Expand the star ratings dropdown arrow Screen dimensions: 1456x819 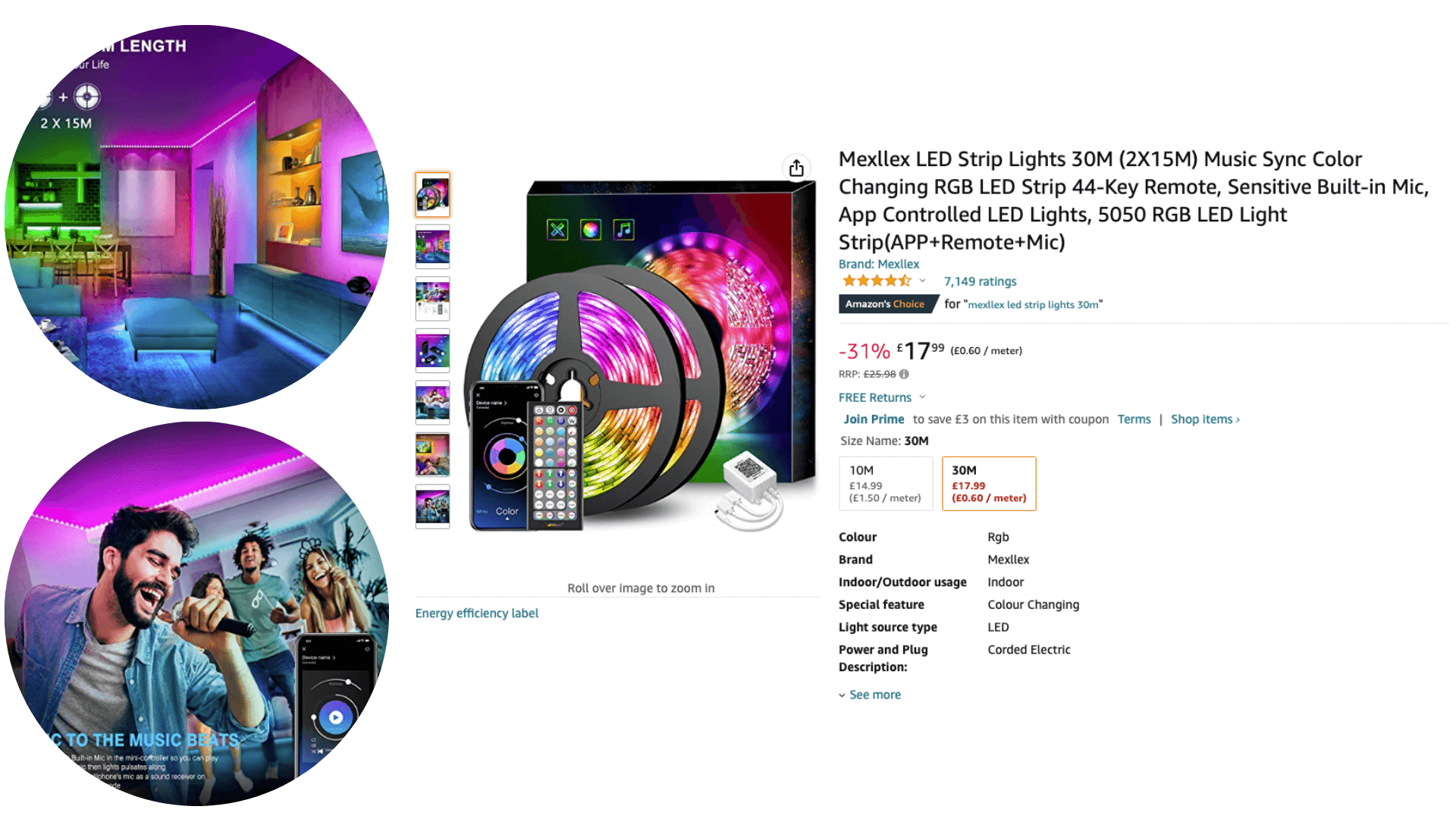click(x=921, y=281)
